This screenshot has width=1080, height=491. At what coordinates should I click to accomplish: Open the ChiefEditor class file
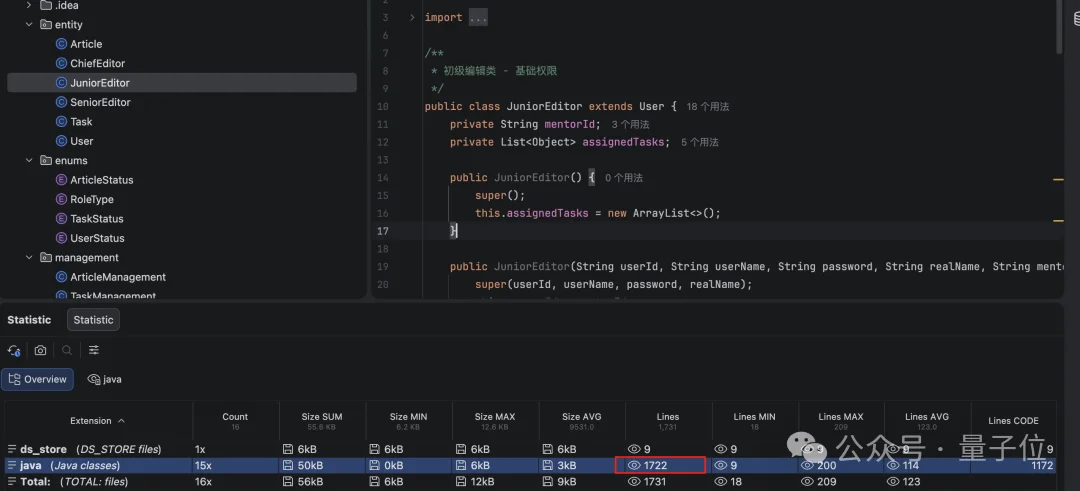click(x=97, y=64)
